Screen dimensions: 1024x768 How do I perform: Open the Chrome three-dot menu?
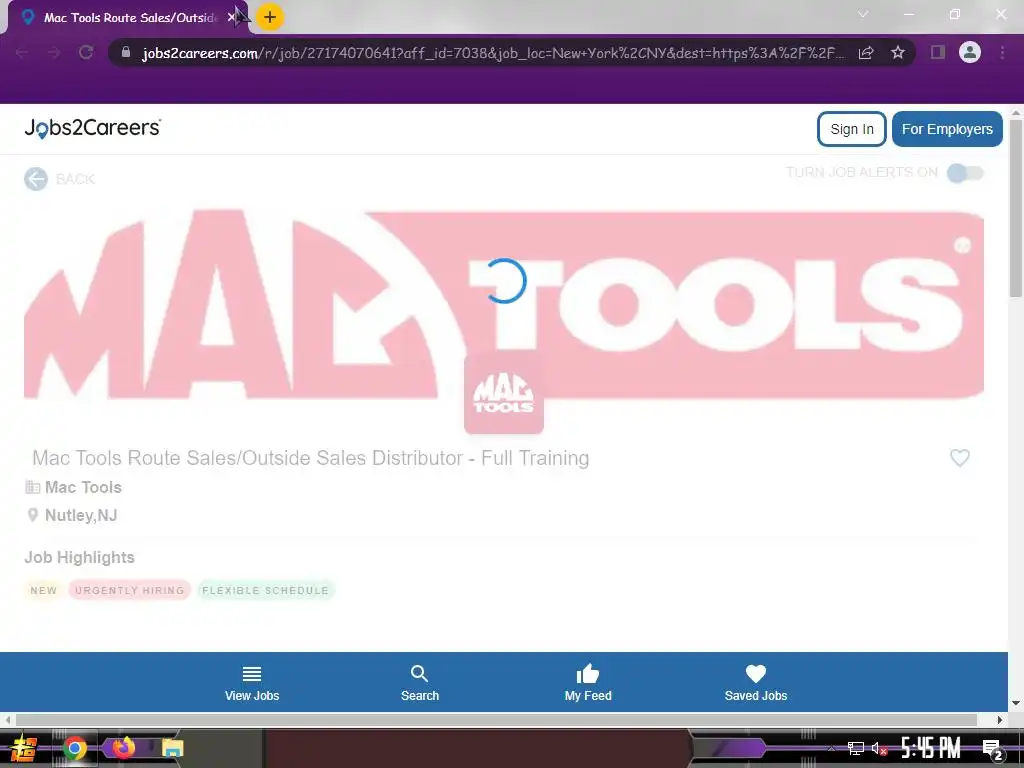(1002, 52)
